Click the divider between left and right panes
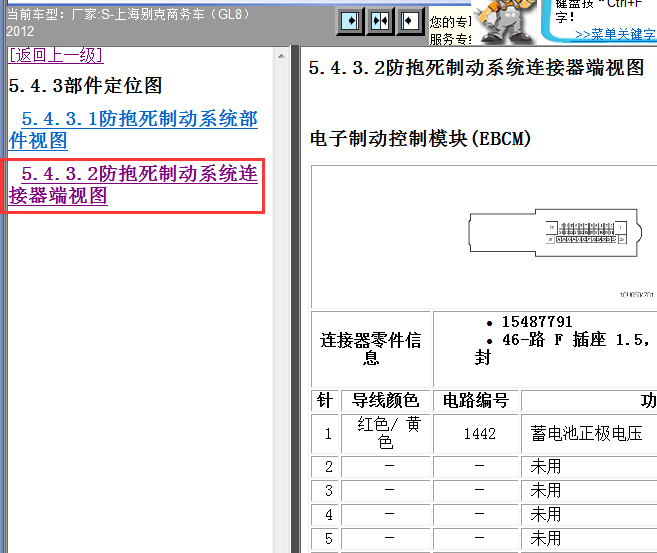The height and width of the screenshot is (553, 657). [x=293, y=300]
